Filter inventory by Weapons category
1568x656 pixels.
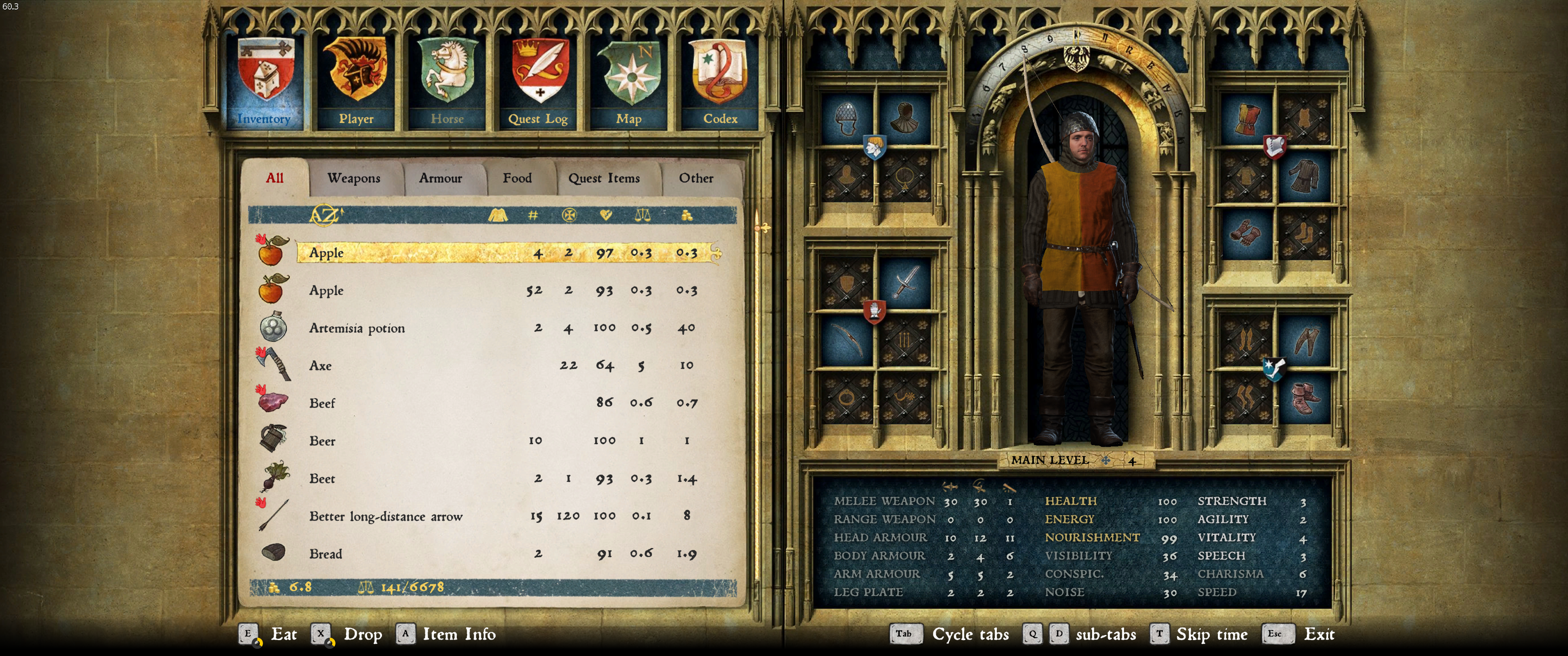(x=354, y=178)
